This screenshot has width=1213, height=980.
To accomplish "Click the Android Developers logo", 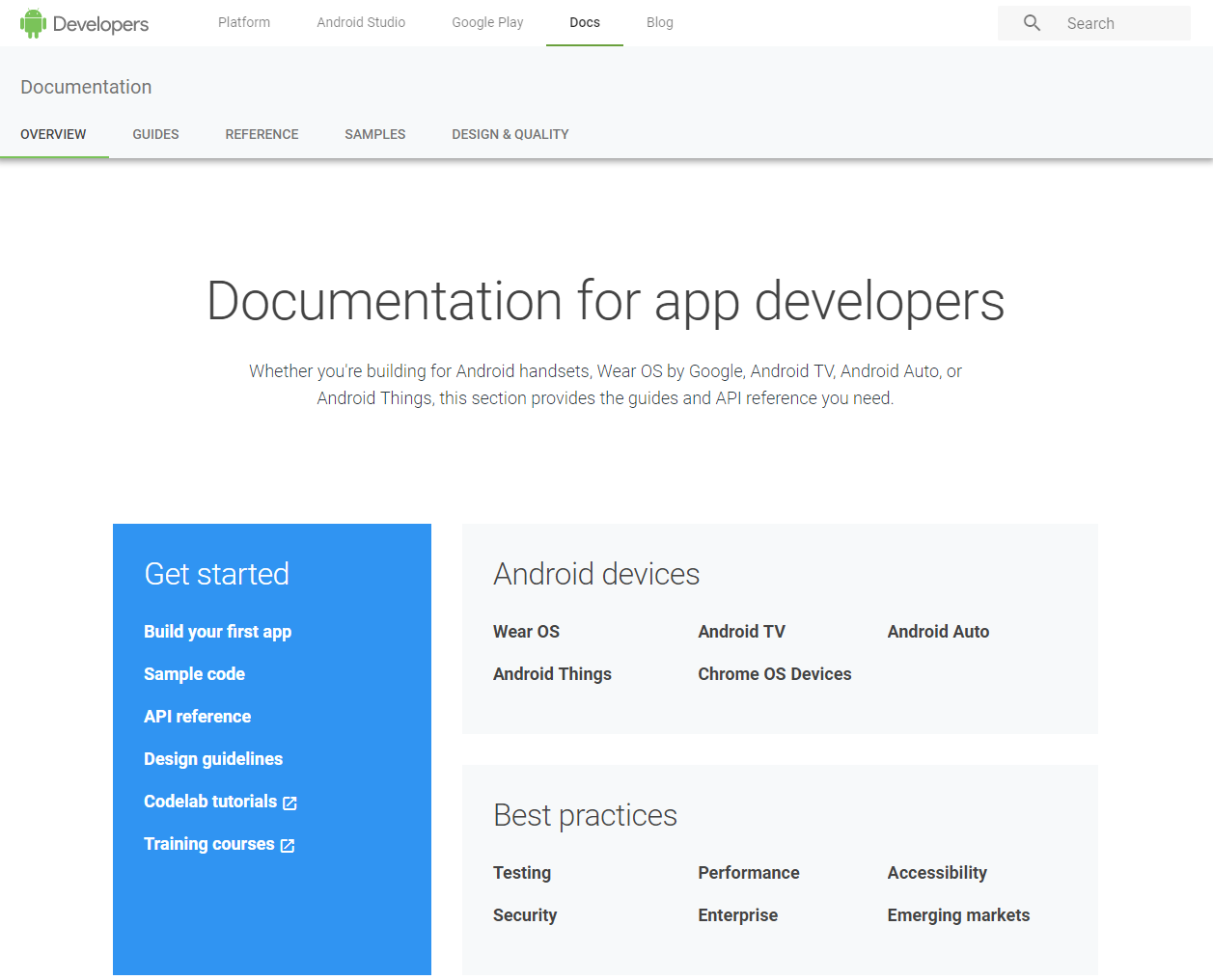I will (84, 22).
